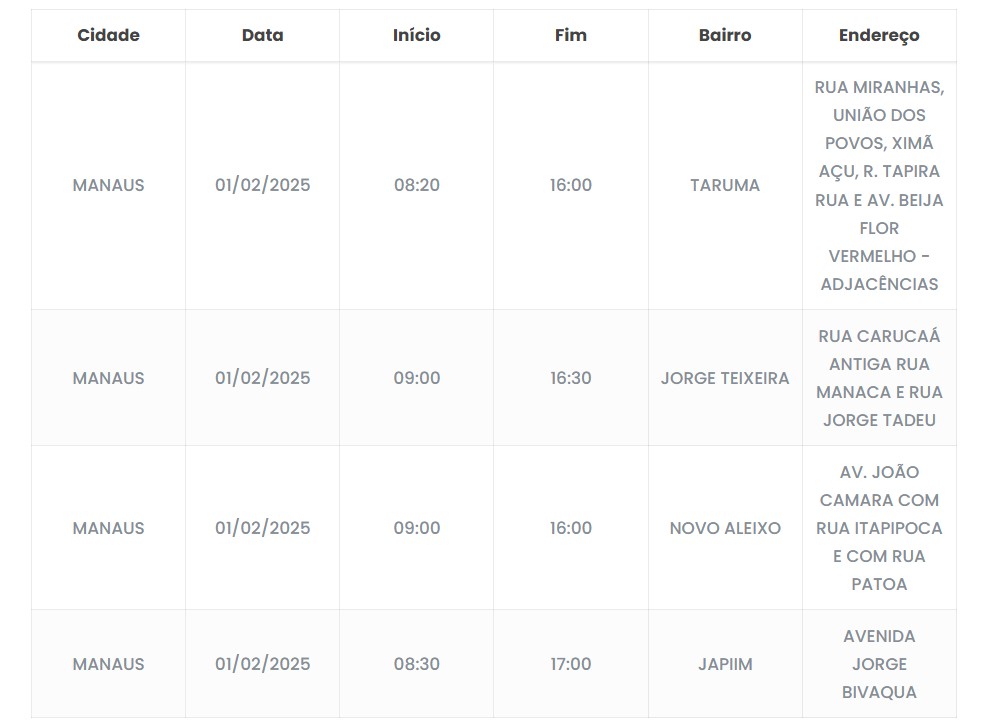Select the 16:30 end time cell

[571, 378]
